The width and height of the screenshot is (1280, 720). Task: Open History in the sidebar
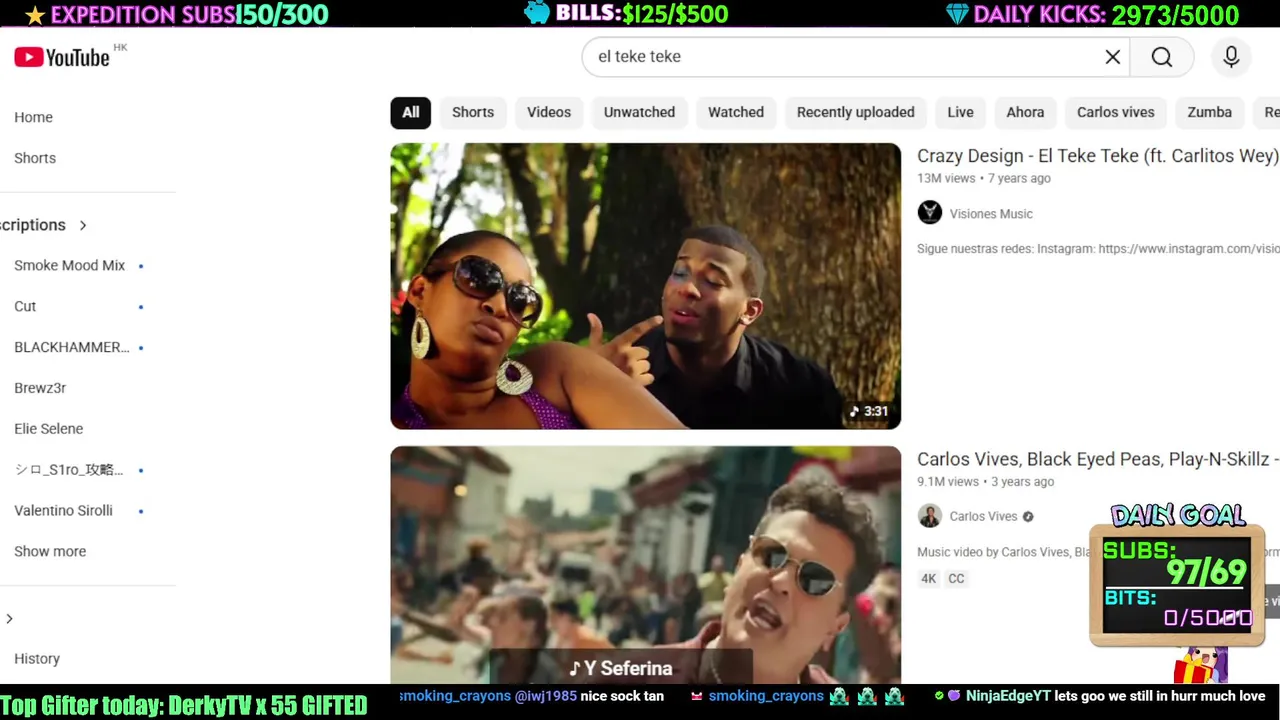[x=37, y=659]
